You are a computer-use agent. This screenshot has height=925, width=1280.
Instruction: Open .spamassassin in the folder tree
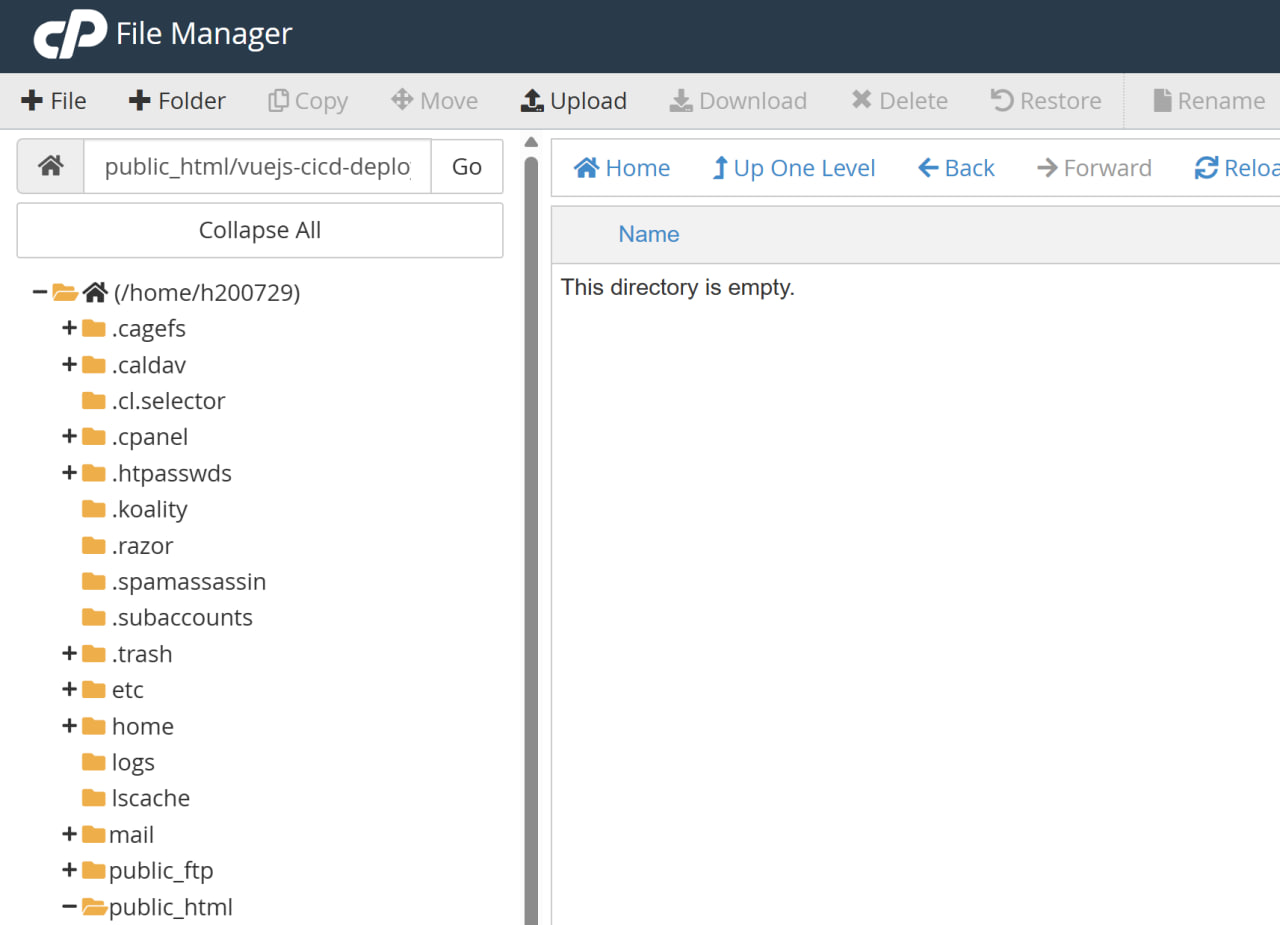pos(189,581)
